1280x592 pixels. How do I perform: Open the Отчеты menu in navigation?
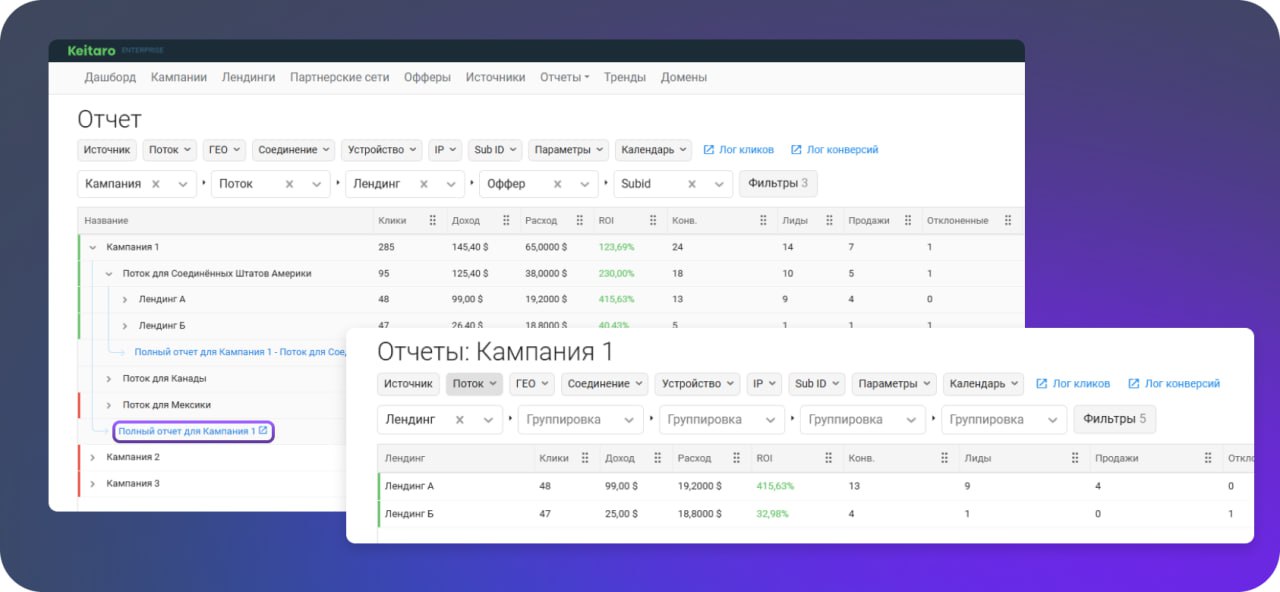565,77
